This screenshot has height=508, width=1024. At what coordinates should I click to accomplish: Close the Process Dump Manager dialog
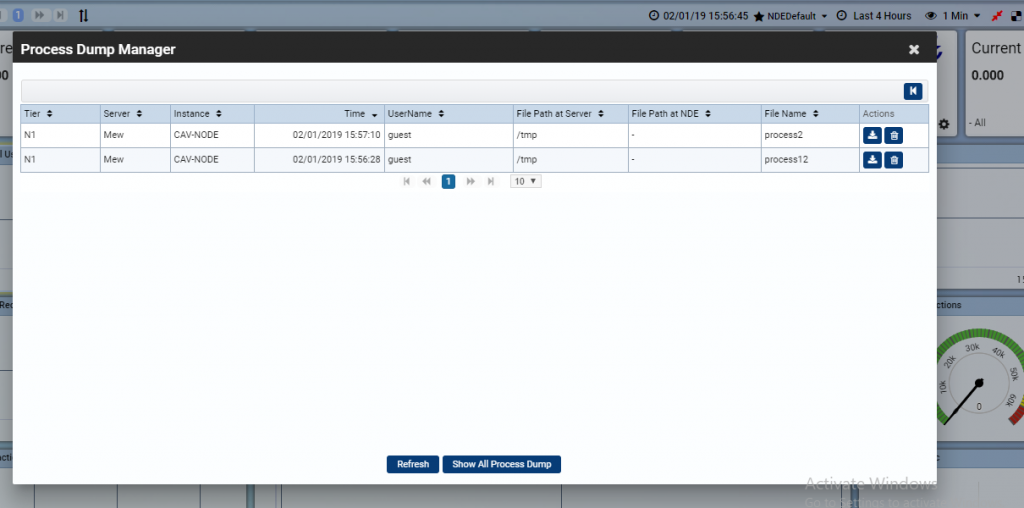tap(914, 50)
